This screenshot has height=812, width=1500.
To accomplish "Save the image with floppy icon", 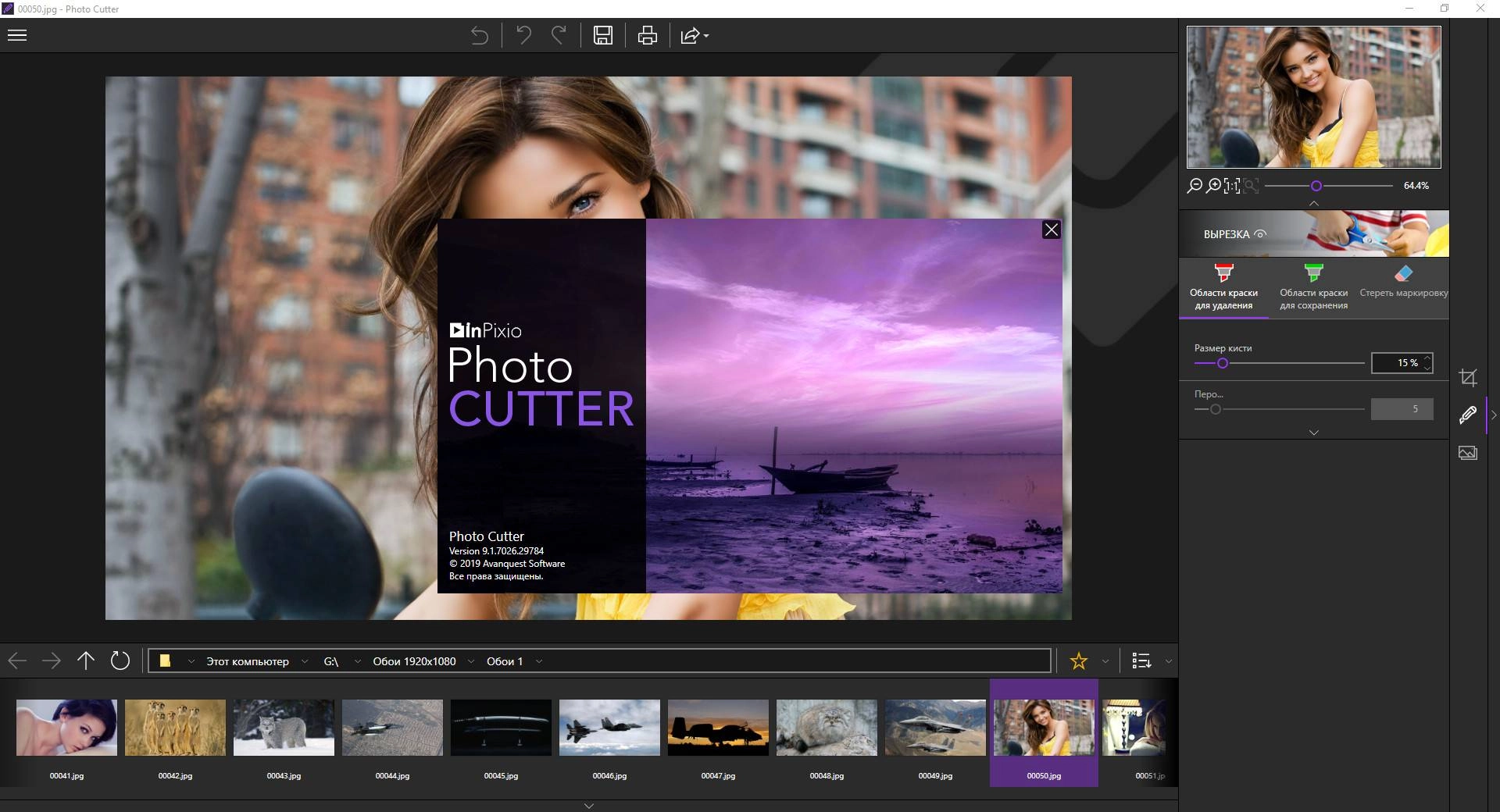I will click(603, 35).
